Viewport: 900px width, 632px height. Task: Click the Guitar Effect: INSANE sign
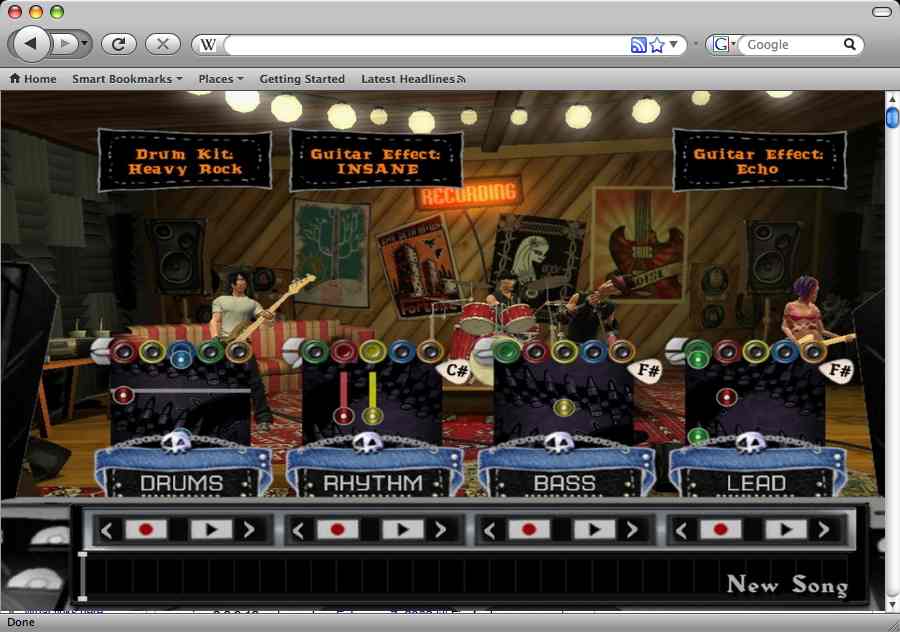(x=376, y=160)
